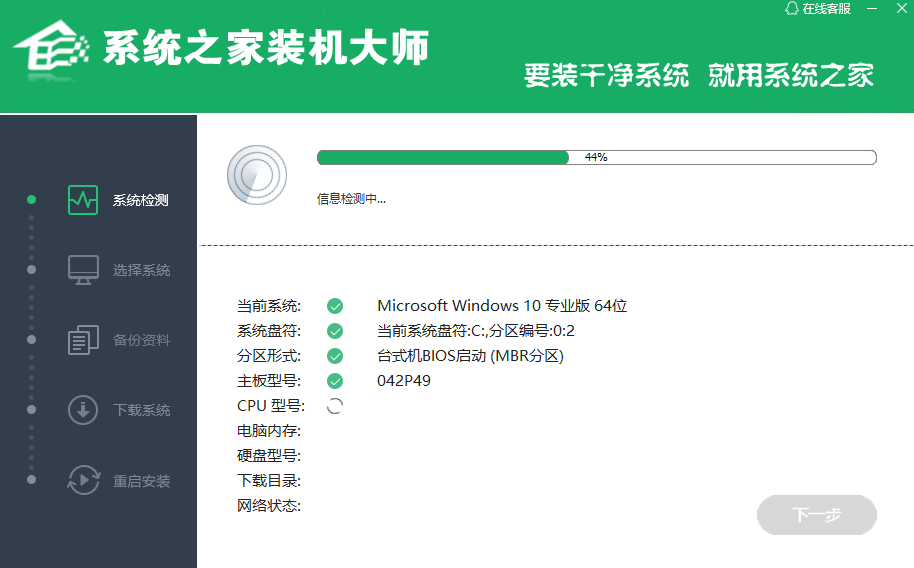Screen dimensions: 914x568
Task: Click the 44% detection progress bar
Action: pos(596,157)
